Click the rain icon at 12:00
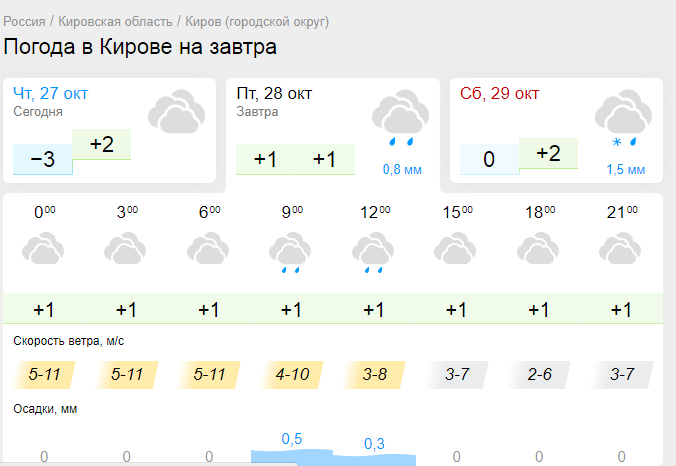This screenshot has width=676, height=466. [x=373, y=253]
